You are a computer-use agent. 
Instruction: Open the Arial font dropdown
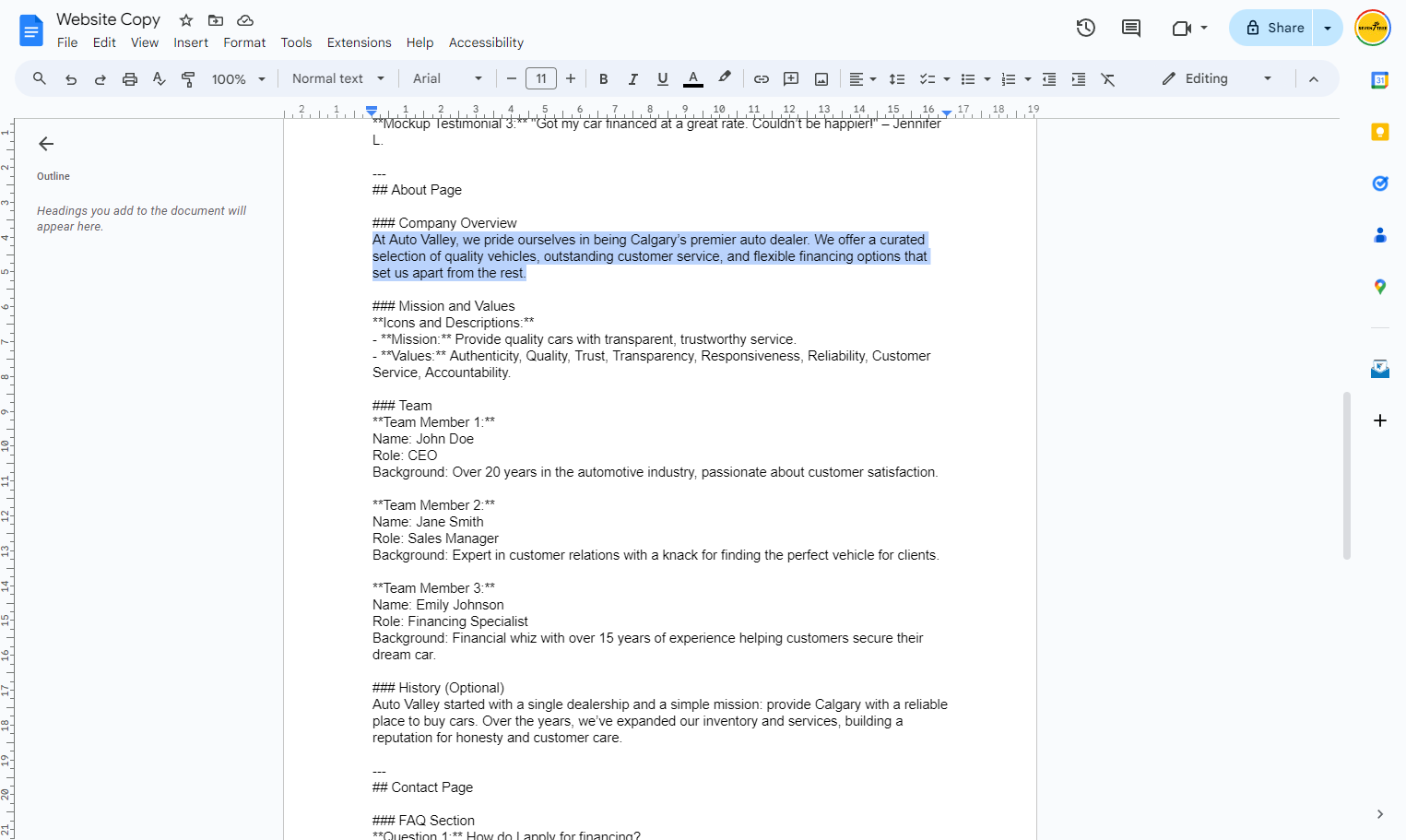pos(448,79)
